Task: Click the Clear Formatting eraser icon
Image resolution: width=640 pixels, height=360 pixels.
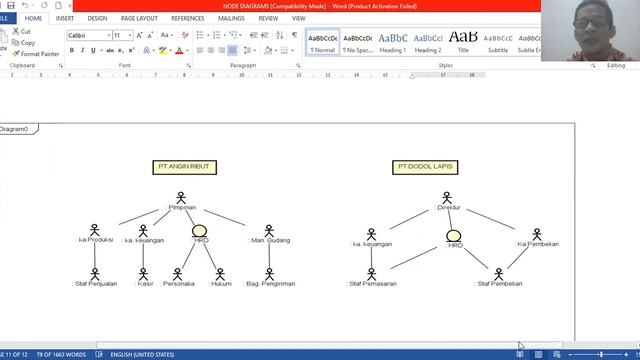Action: pyautogui.click(x=185, y=36)
